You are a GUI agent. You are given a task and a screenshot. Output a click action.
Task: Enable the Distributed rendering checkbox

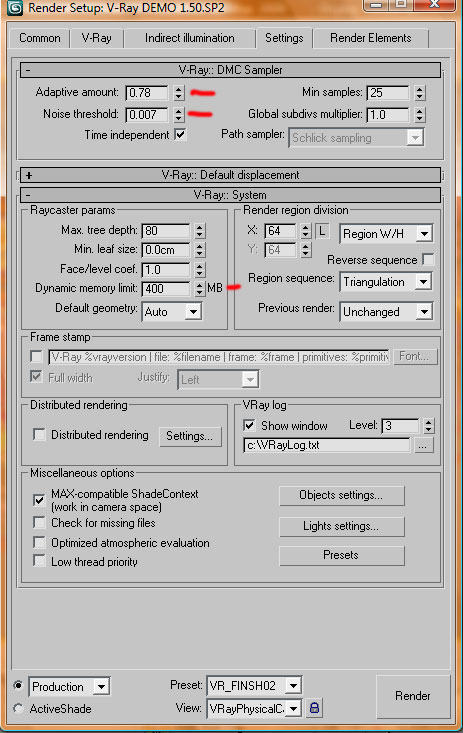[39, 434]
